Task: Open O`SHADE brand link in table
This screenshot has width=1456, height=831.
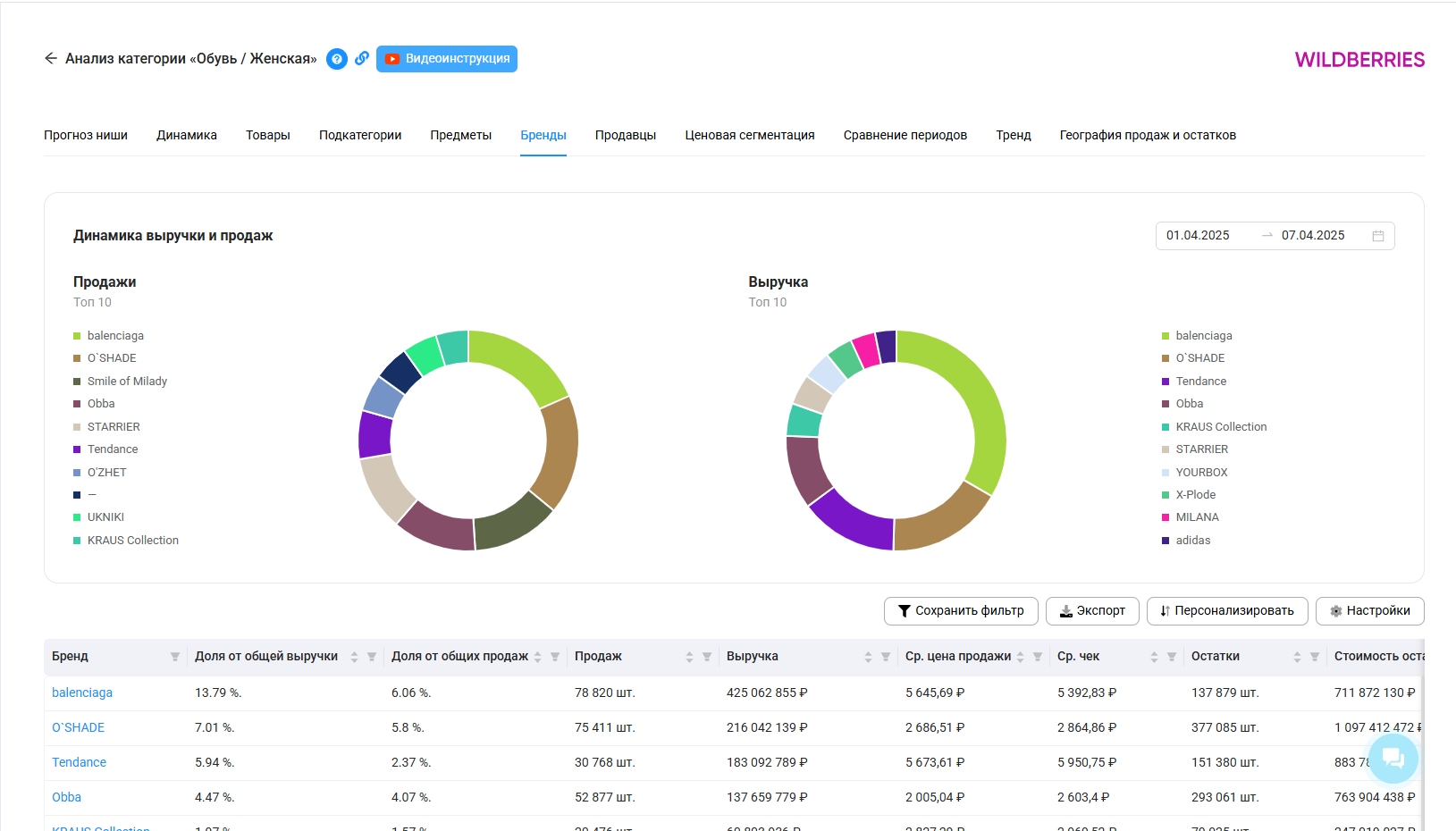Action: click(79, 727)
